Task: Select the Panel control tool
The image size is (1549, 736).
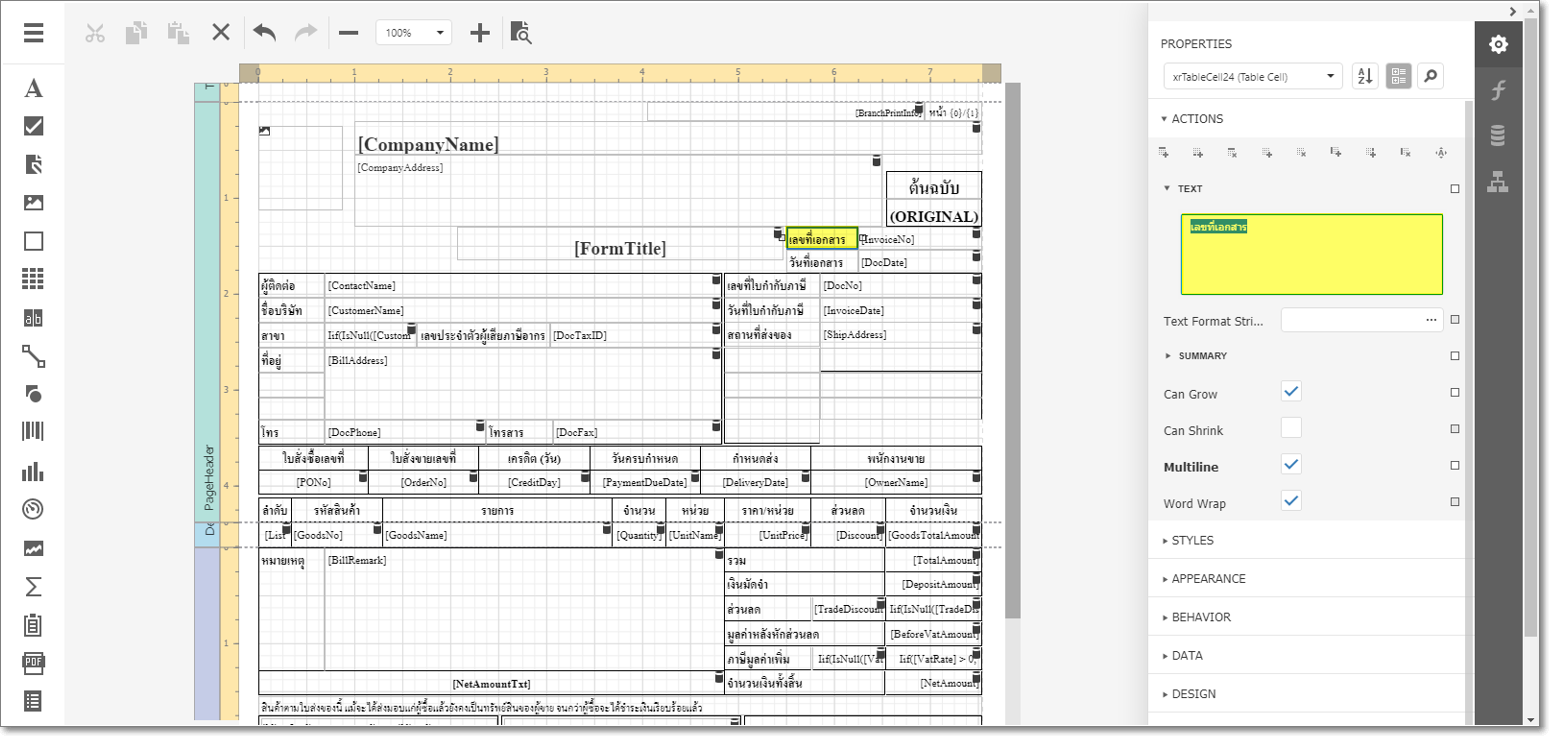Action: (33, 241)
